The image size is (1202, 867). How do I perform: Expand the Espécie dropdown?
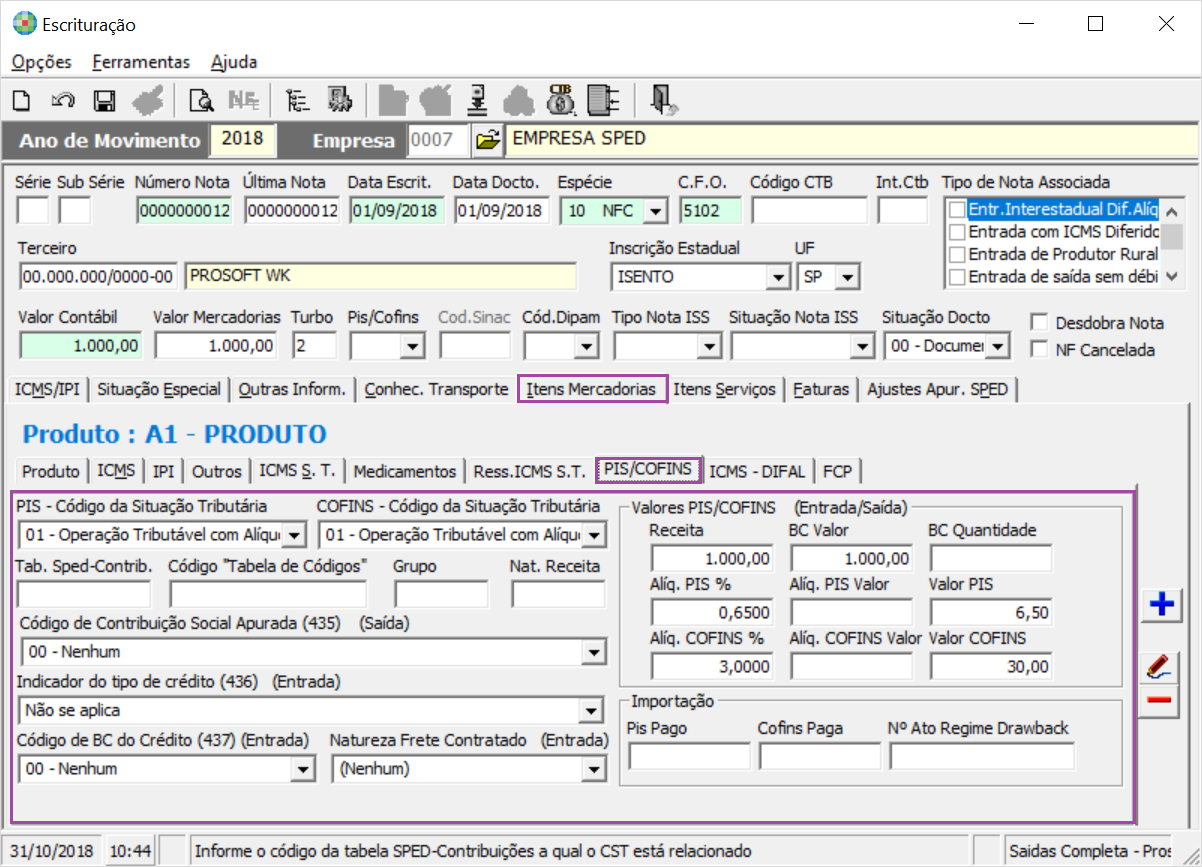click(655, 211)
